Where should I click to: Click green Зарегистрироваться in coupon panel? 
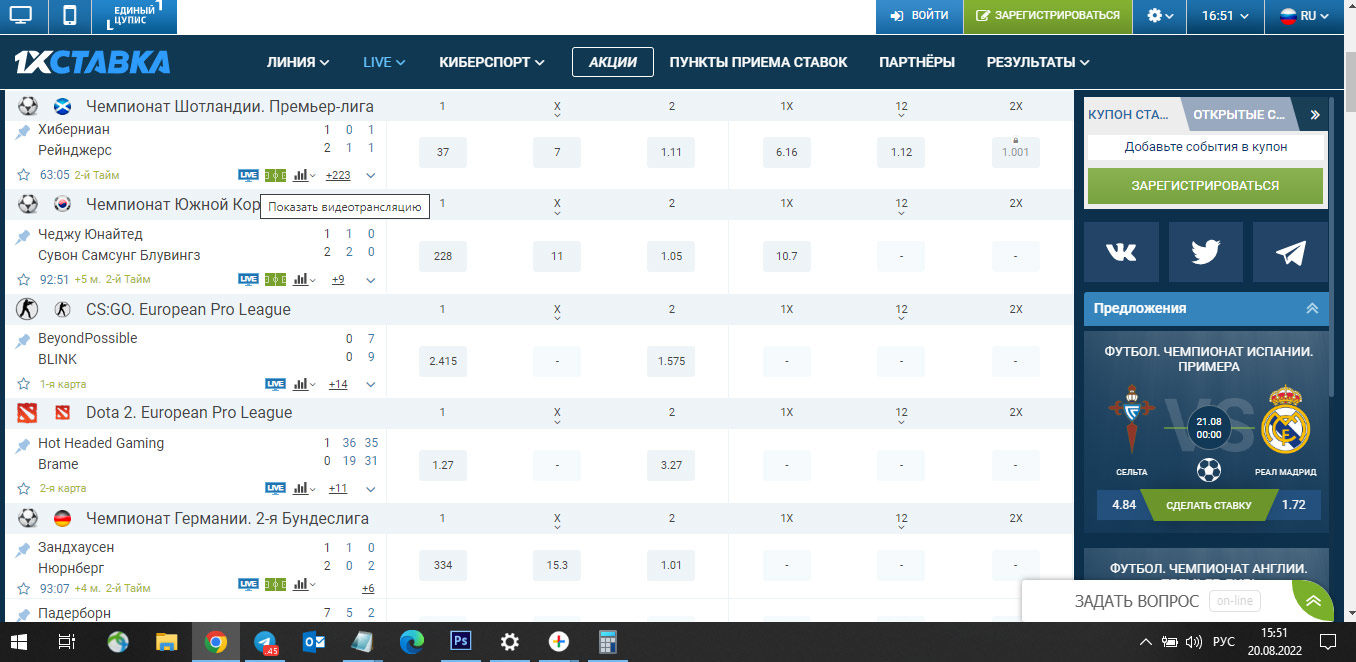coord(1205,186)
